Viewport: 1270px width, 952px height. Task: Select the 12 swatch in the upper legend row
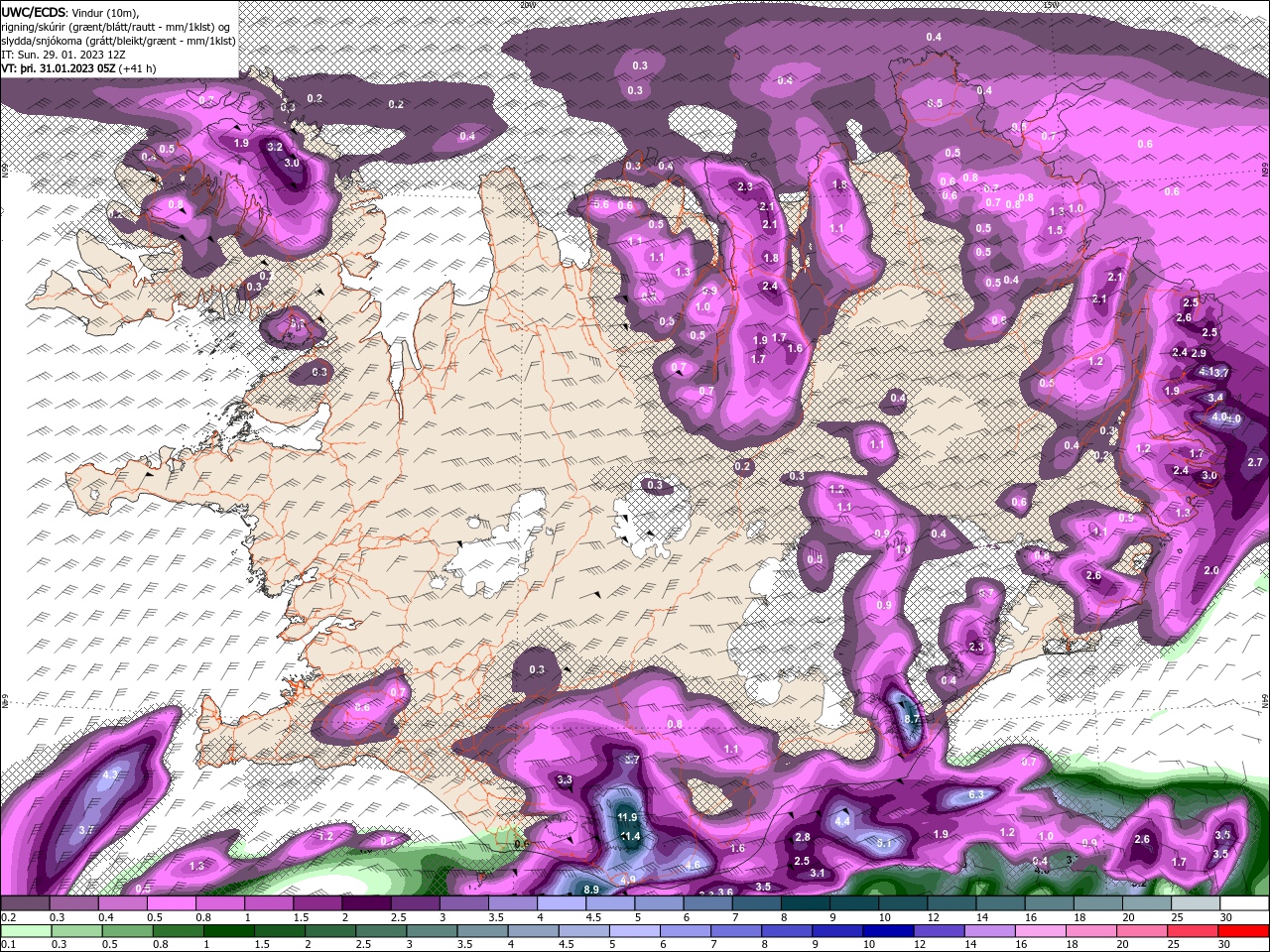[952, 903]
